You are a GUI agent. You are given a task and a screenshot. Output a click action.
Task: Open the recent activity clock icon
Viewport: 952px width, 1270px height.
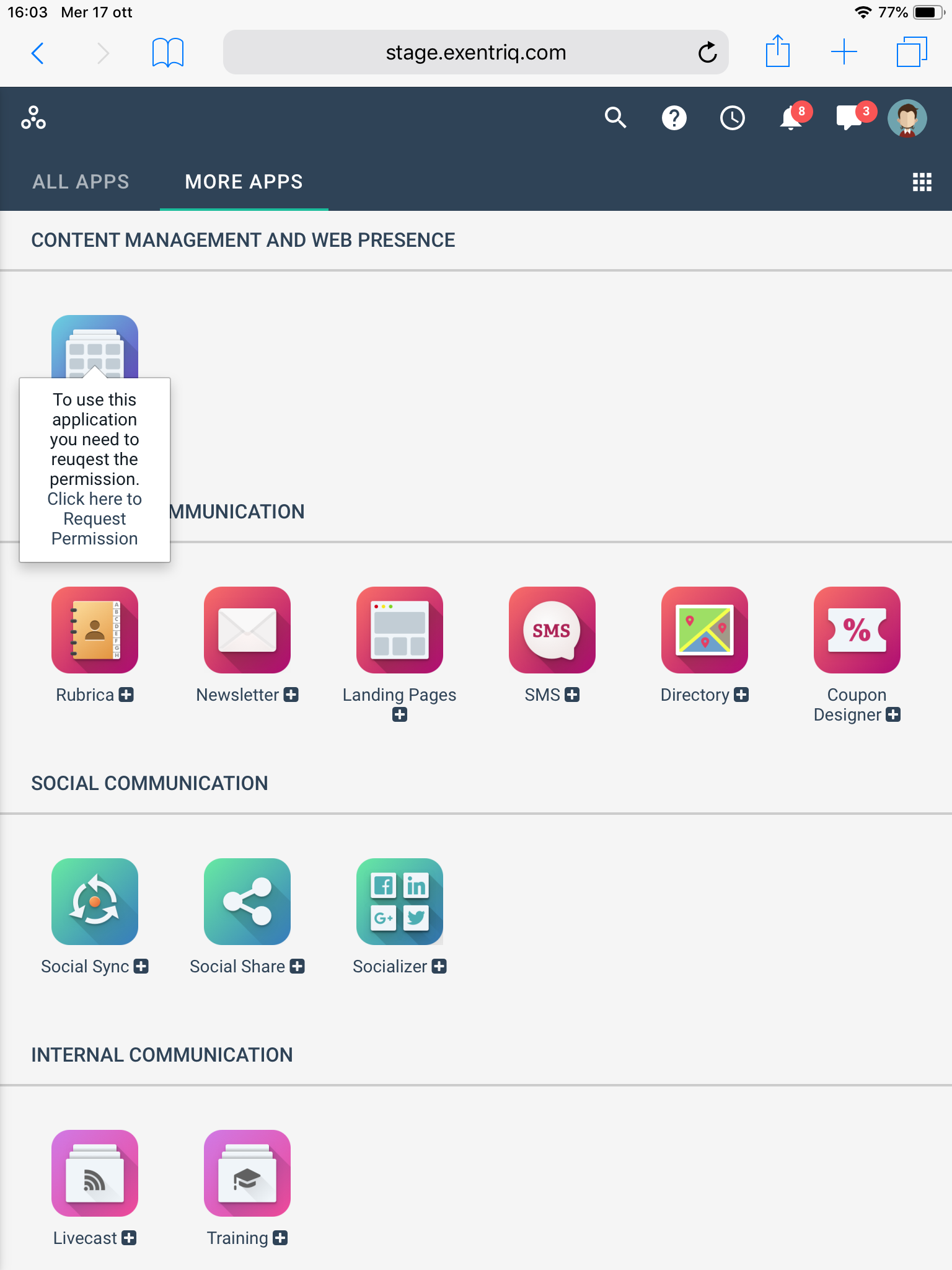732,118
